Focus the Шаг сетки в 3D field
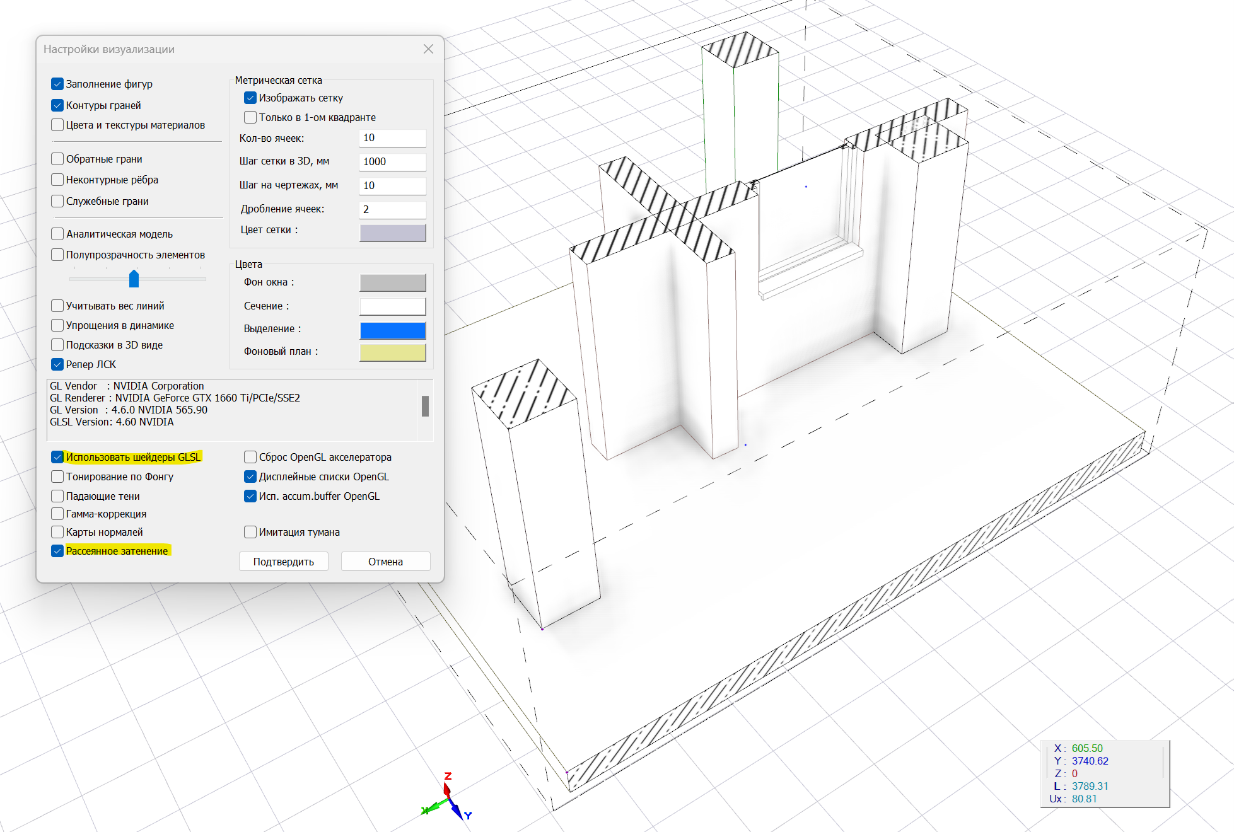The width and height of the screenshot is (1234, 832). (392, 162)
